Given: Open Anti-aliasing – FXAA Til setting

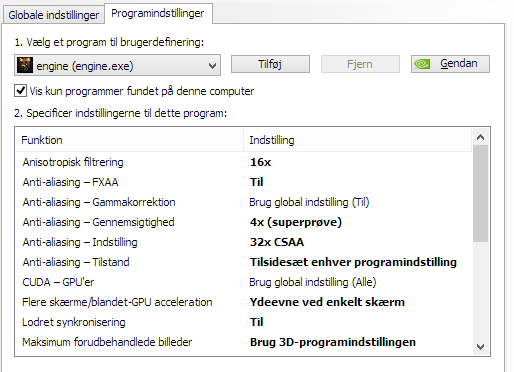Looking at the screenshot, I should tap(256, 182).
